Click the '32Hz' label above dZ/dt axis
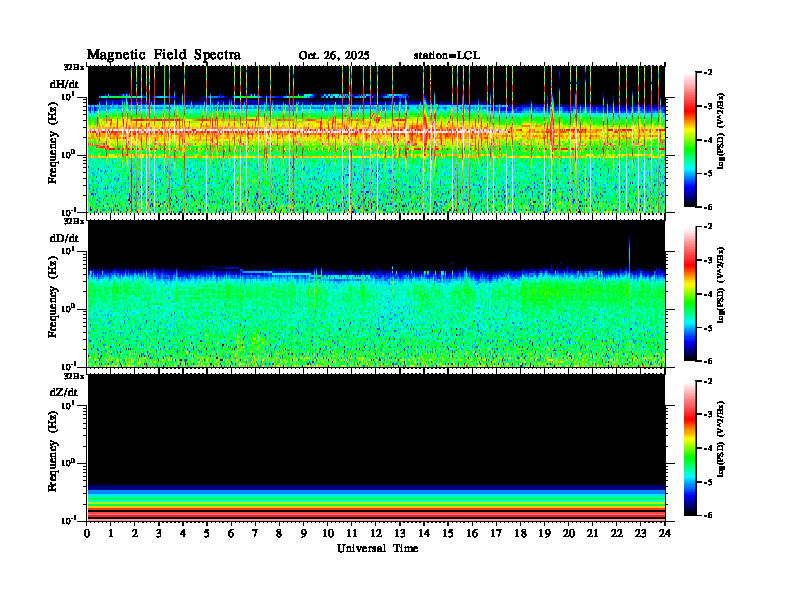 [x=74, y=376]
